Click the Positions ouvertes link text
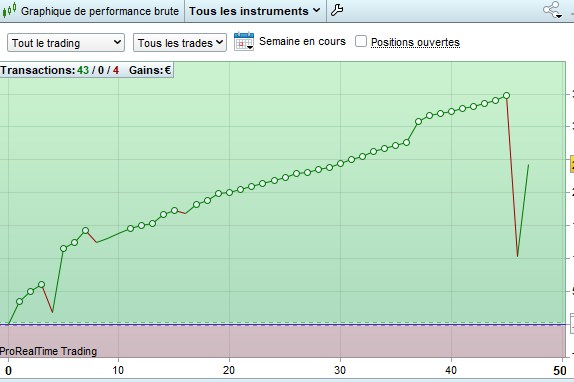The height and width of the screenshot is (382, 574). (415, 42)
